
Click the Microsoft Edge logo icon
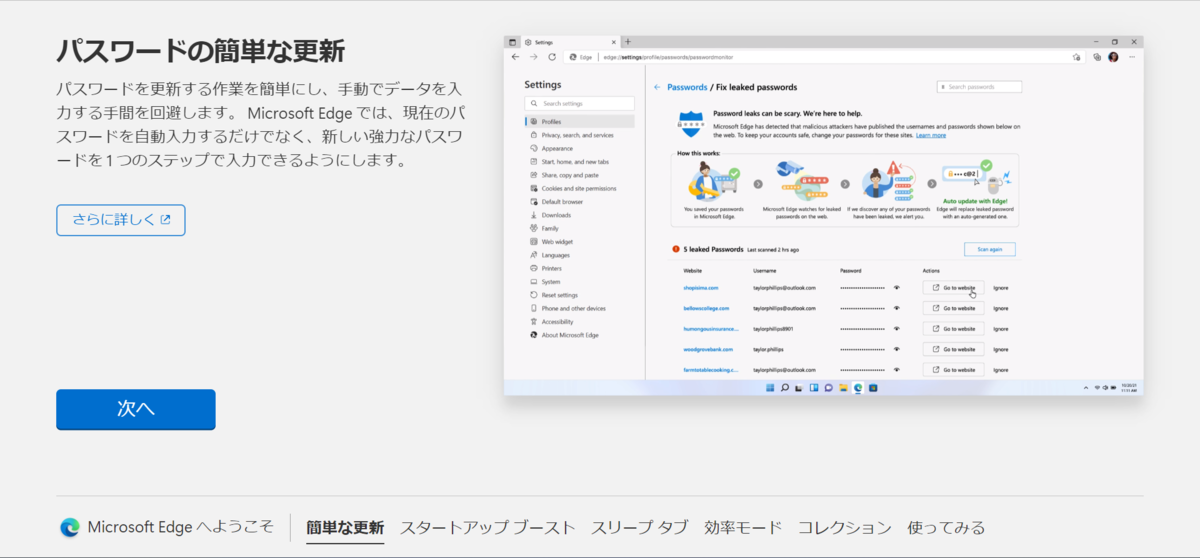(70, 527)
